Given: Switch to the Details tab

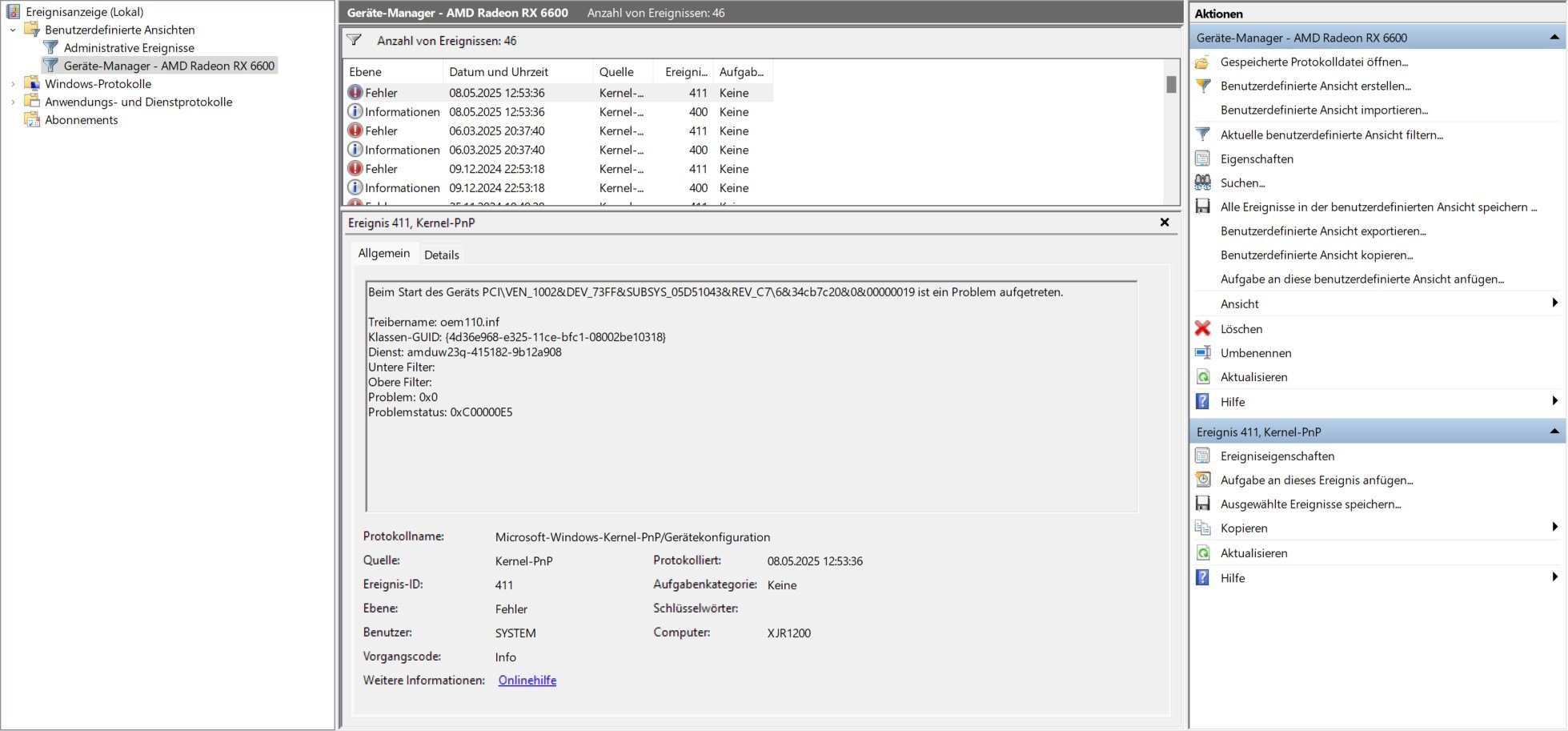Looking at the screenshot, I should [442, 255].
